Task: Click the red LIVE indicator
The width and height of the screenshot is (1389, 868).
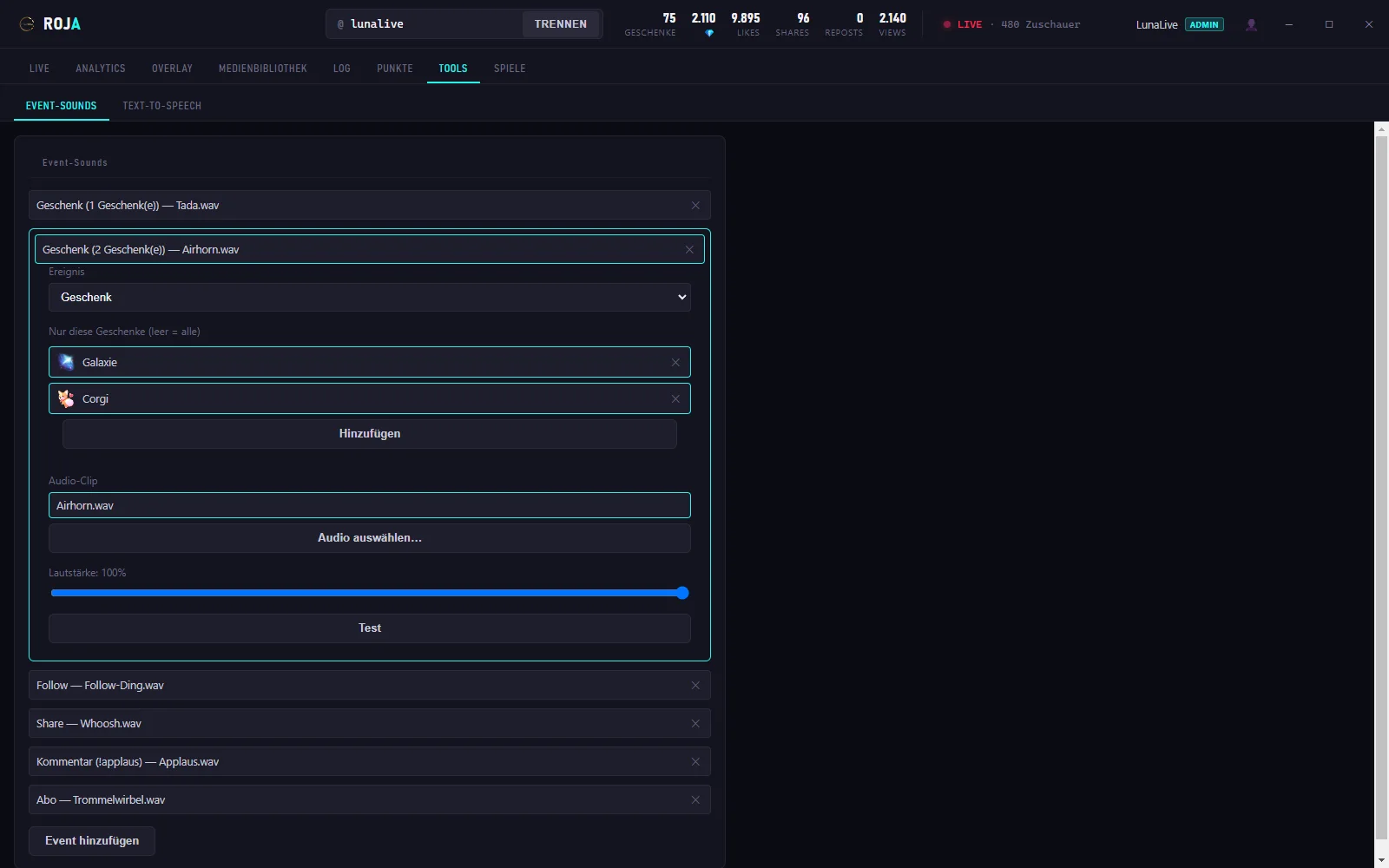Action: click(x=963, y=24)
